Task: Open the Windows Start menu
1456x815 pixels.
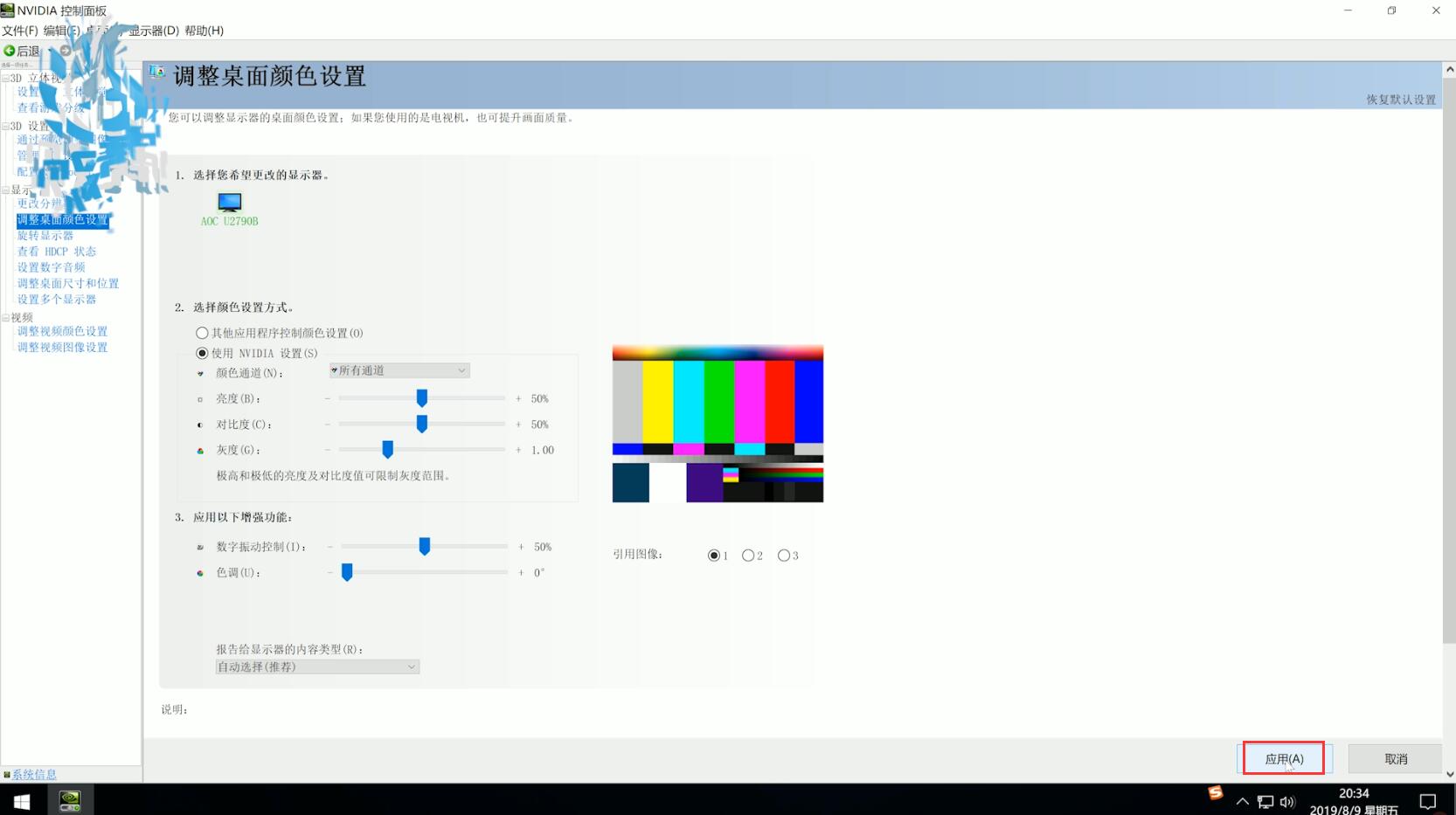Action: 22,801
